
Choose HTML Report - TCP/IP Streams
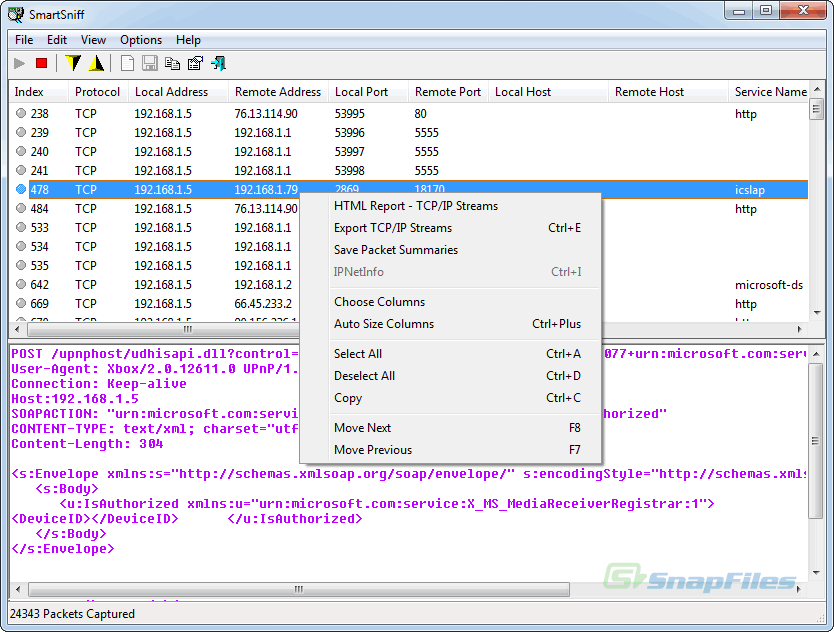pos(415,206)
